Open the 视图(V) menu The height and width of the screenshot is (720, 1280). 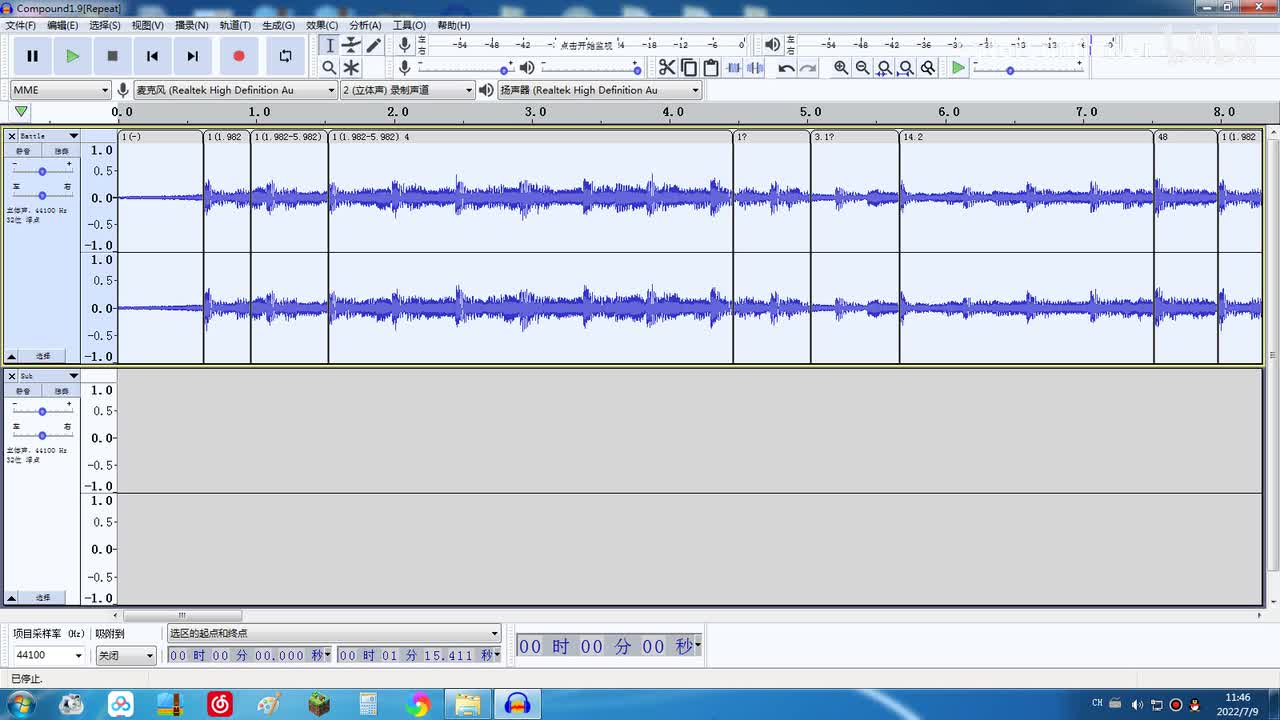point(148,25)
